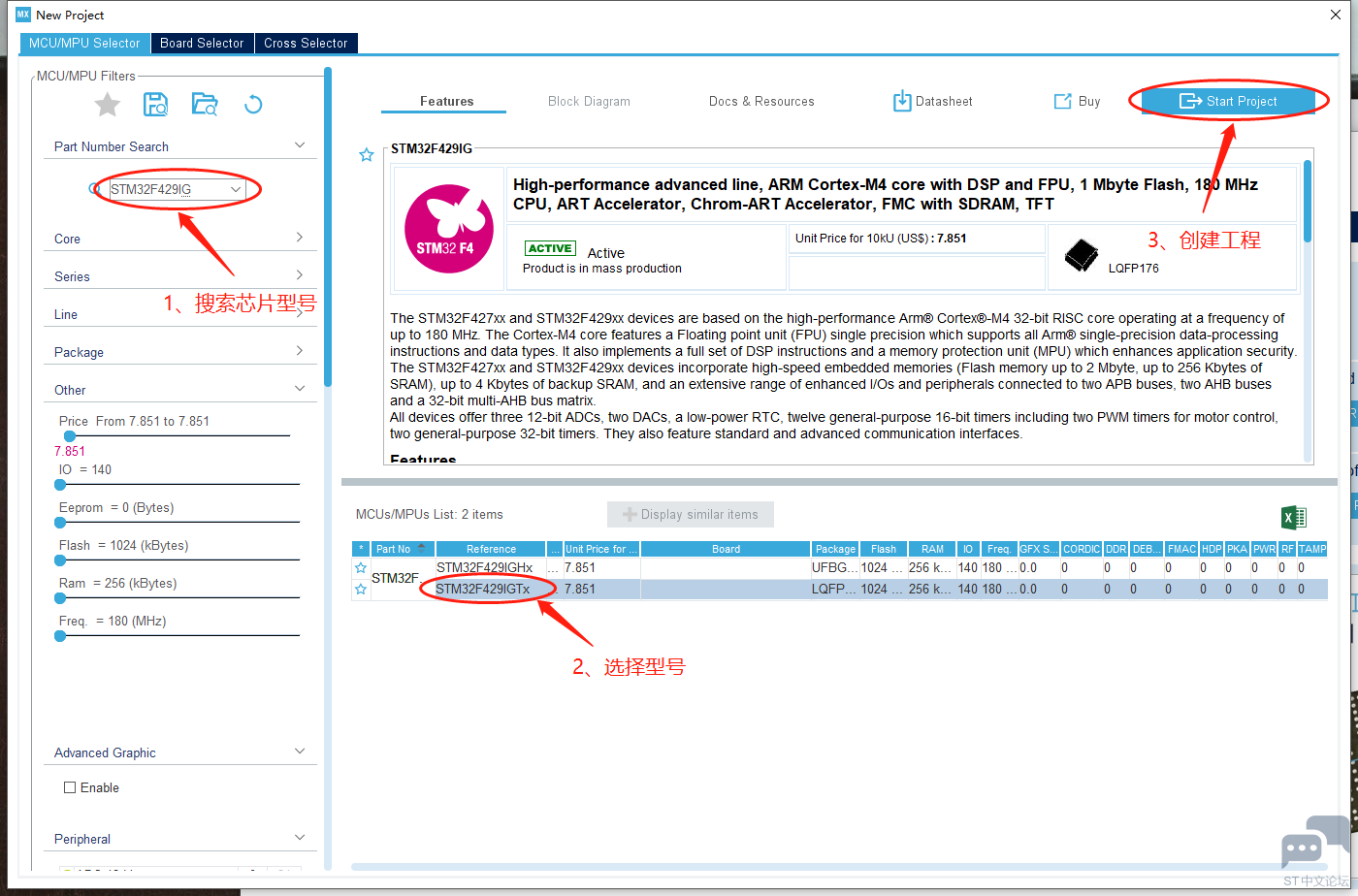Open the load saved search folder icon
1358x896 pixels.
(205, 105)
